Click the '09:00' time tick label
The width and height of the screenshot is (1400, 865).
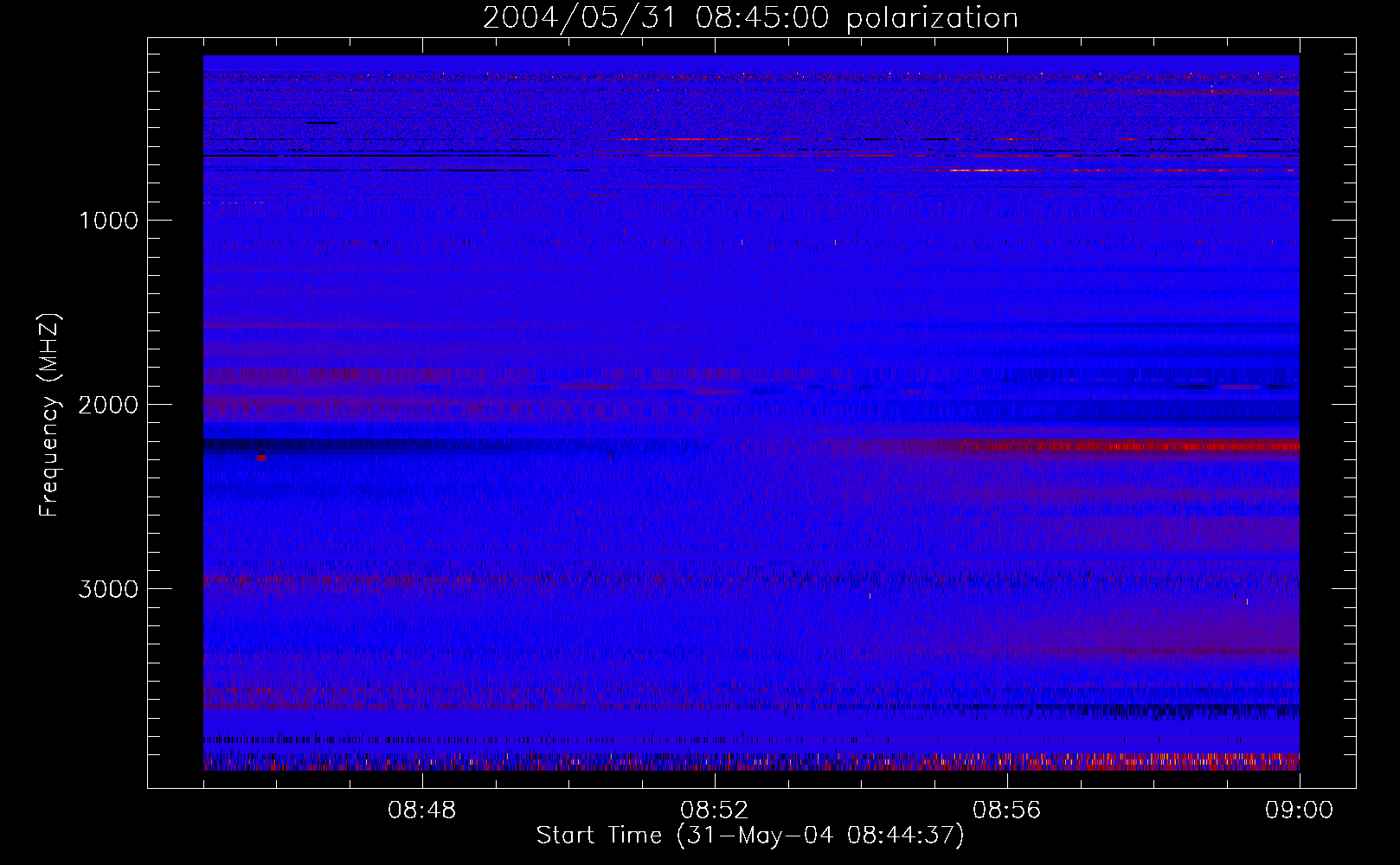click(x=1300, y=811)
